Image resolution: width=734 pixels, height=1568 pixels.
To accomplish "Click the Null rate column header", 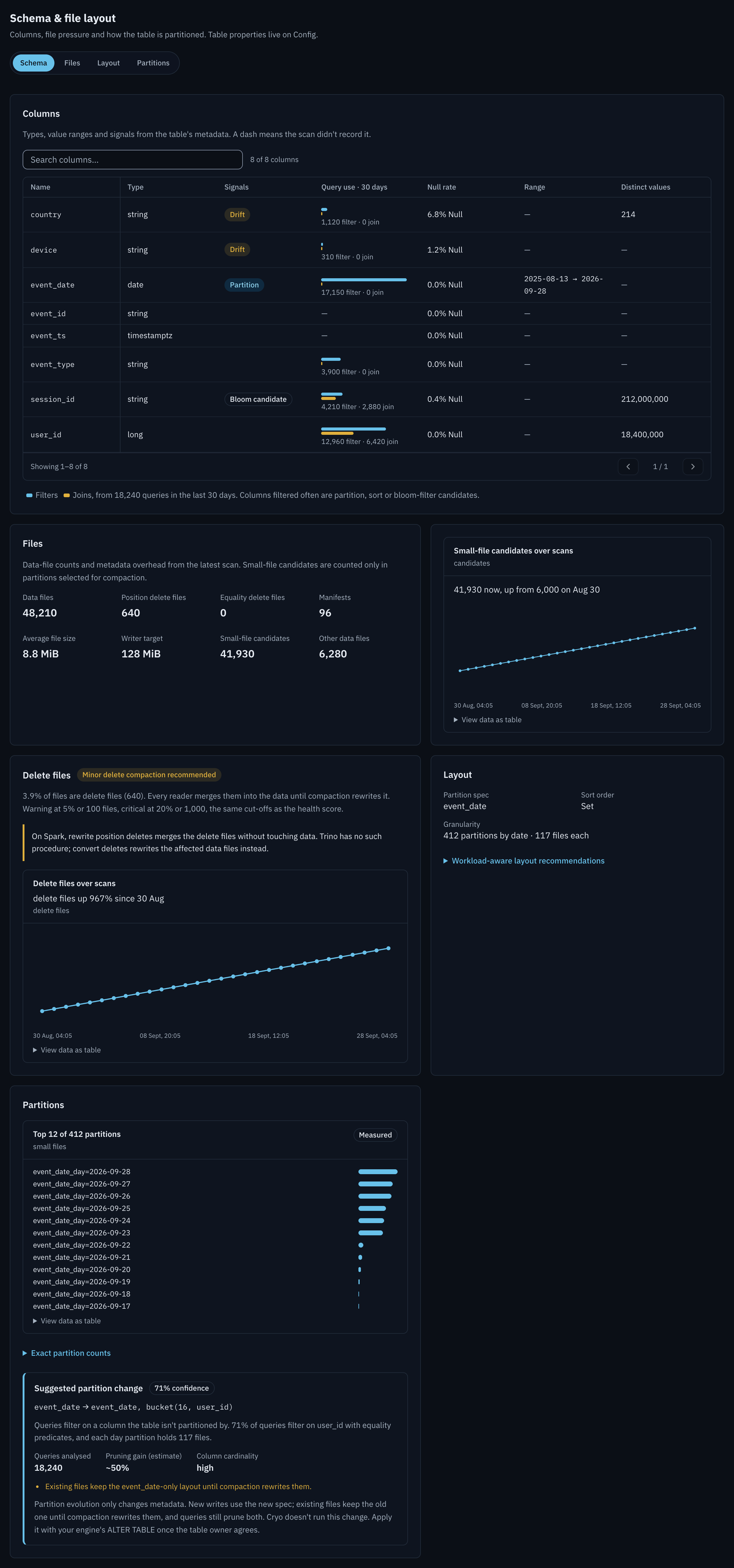I will (x=441, y=187).
